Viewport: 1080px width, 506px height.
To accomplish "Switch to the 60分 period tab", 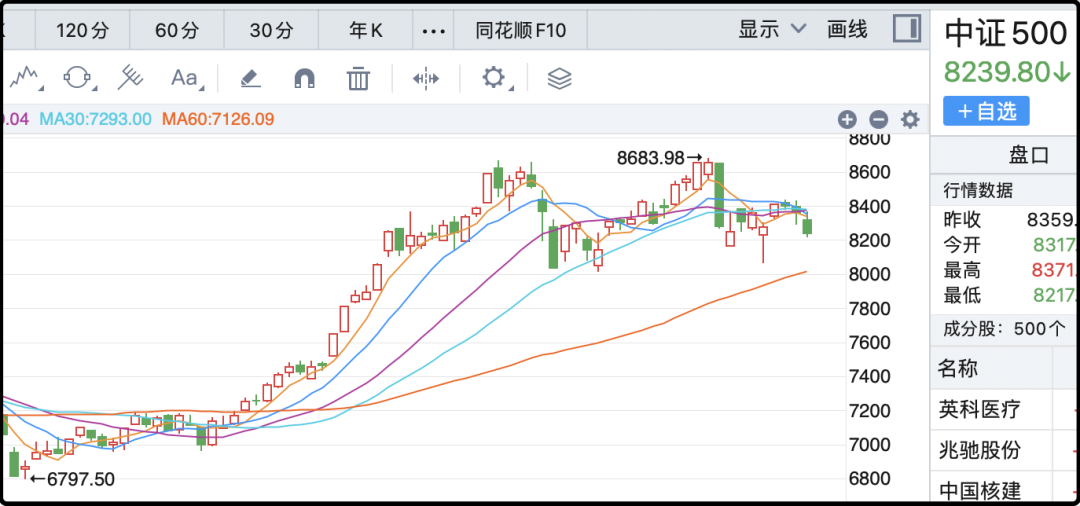I will click(x=177, y=30).
